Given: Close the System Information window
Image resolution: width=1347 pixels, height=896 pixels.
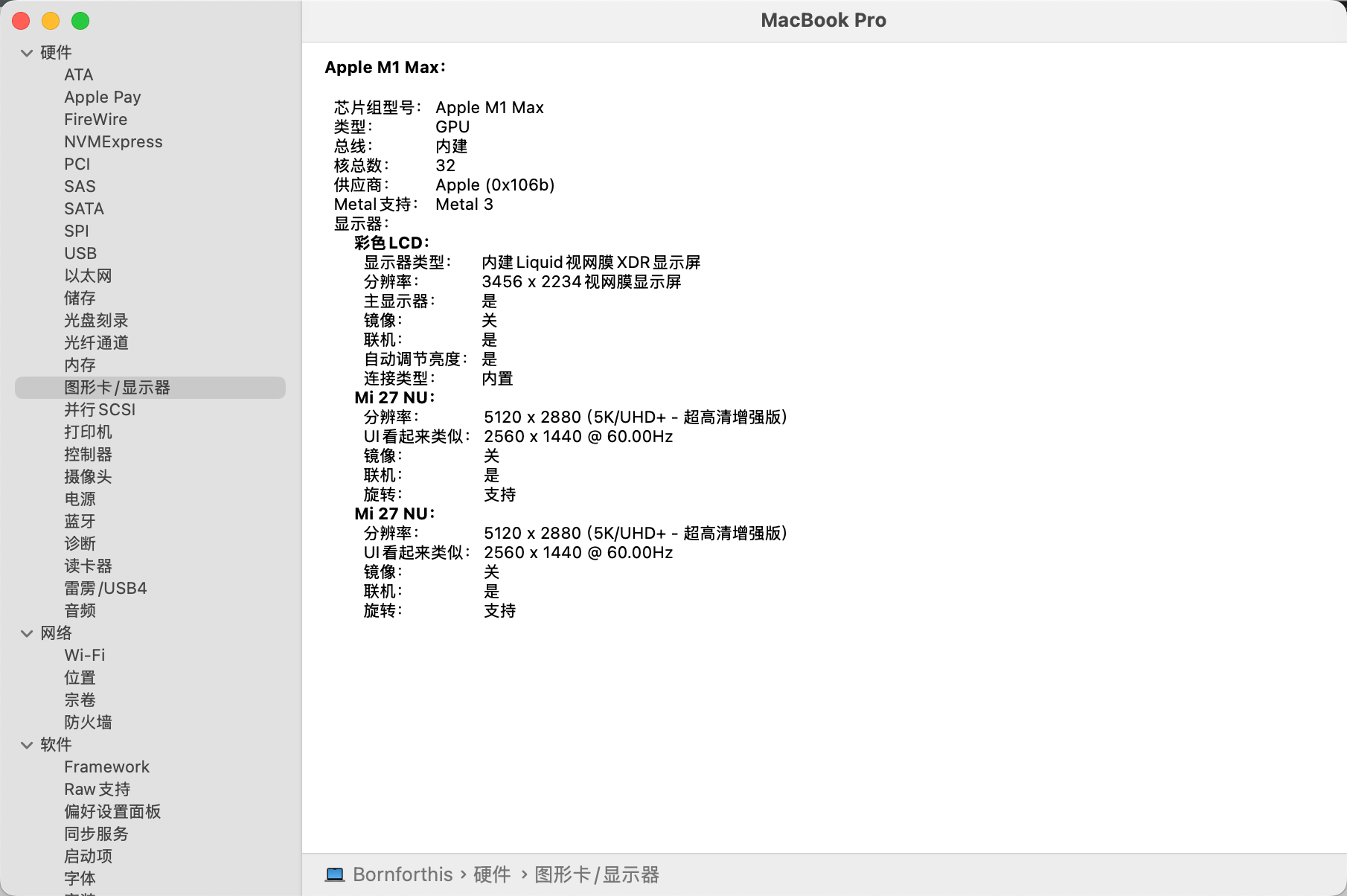Looking at the screenshot, I should pyautogui.click(x=21, y=21).
